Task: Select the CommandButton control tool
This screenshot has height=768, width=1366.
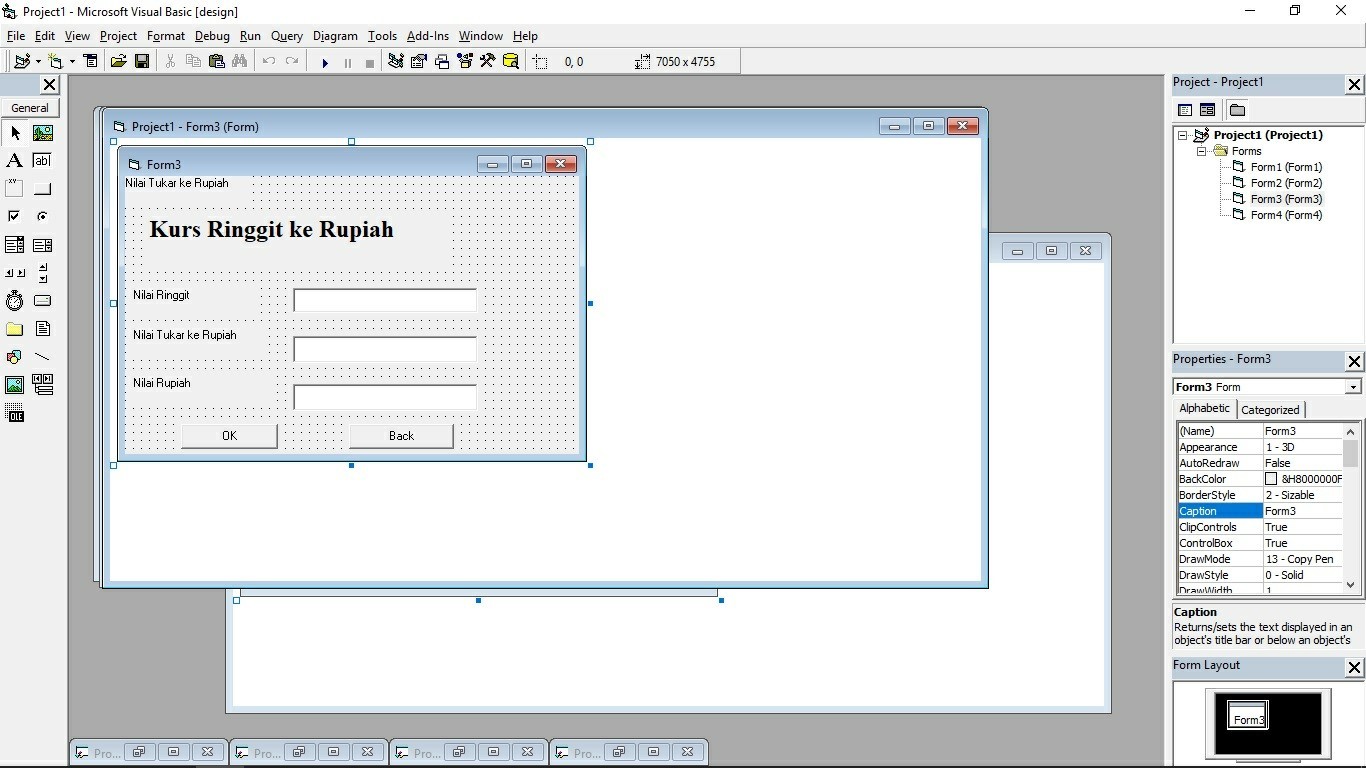Action: coord(42,188)
